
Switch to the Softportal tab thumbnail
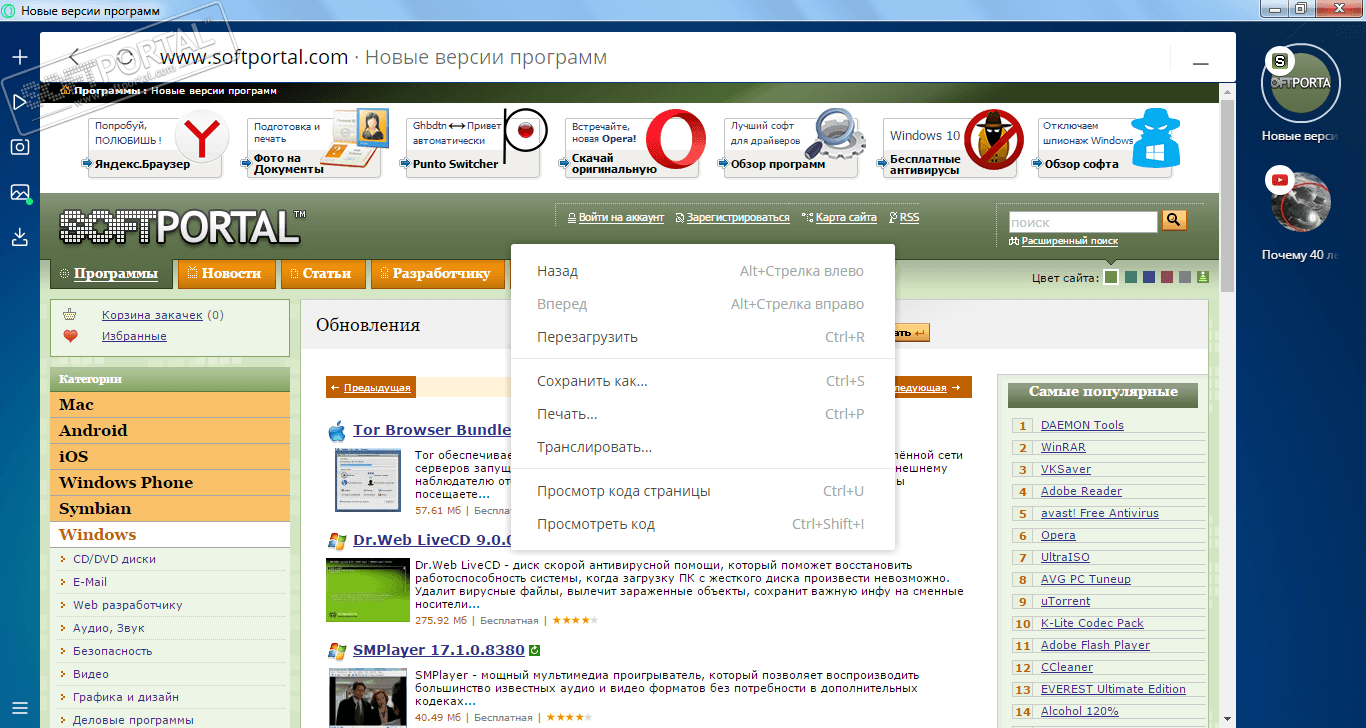[1301, 83]
